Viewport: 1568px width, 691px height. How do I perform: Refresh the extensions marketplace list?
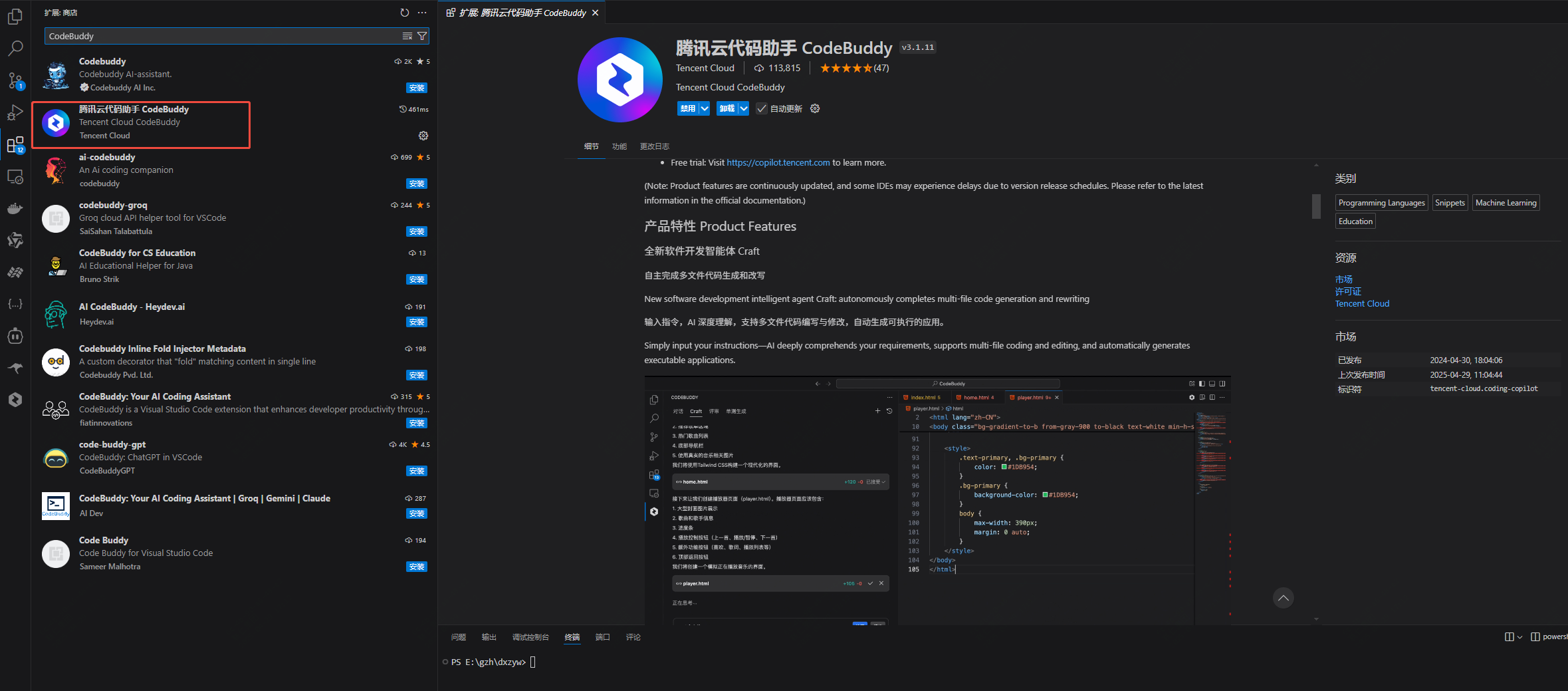pyautogui.click(x=405, y=13)
